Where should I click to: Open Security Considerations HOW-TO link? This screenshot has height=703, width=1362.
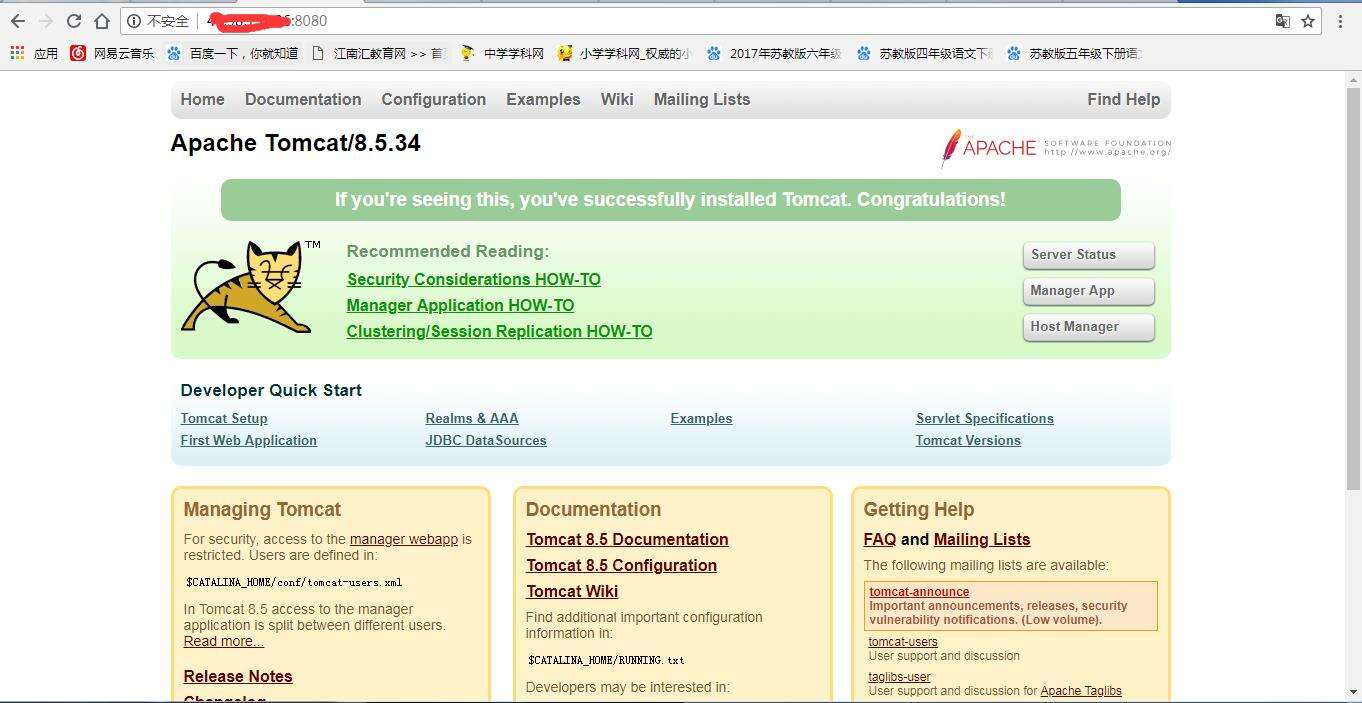473,279
